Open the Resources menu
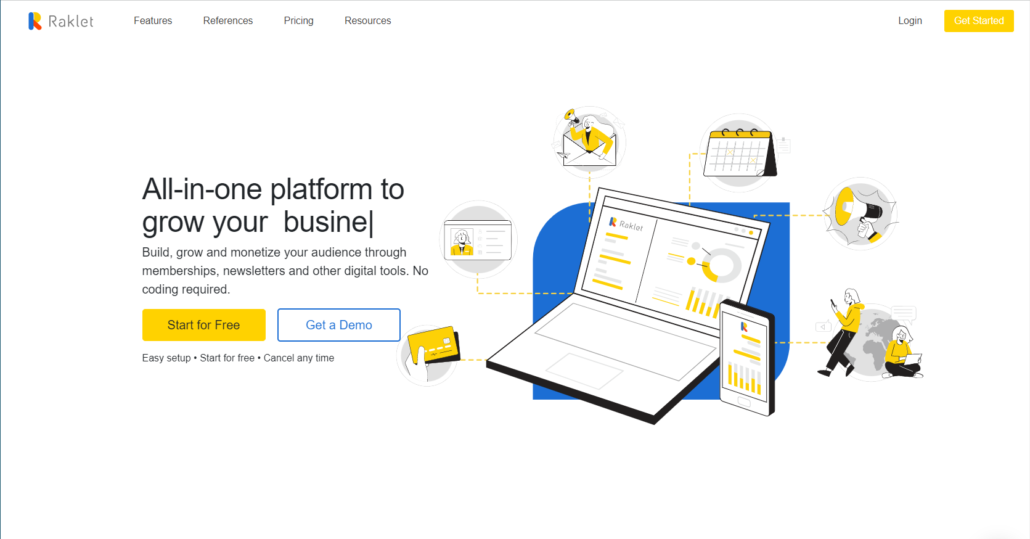 click(368, 21)
